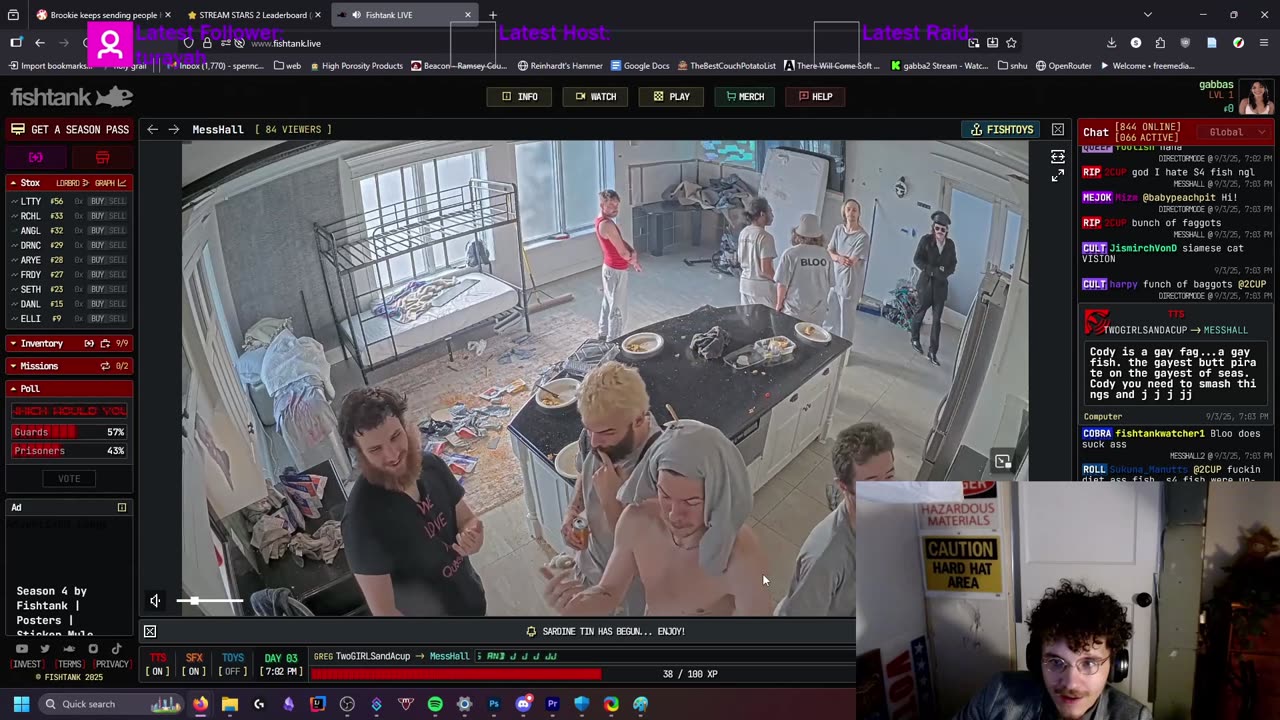The image size is (1280, 720).
Task: Mute the stream with the speaker icon
Action: pyautogui.click(x=155, y=601)
